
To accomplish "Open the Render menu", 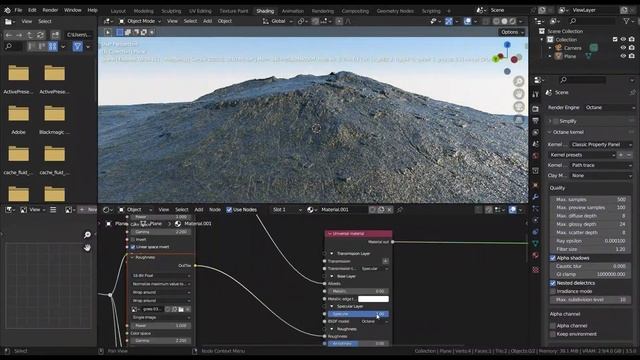I will click(50, 10).
